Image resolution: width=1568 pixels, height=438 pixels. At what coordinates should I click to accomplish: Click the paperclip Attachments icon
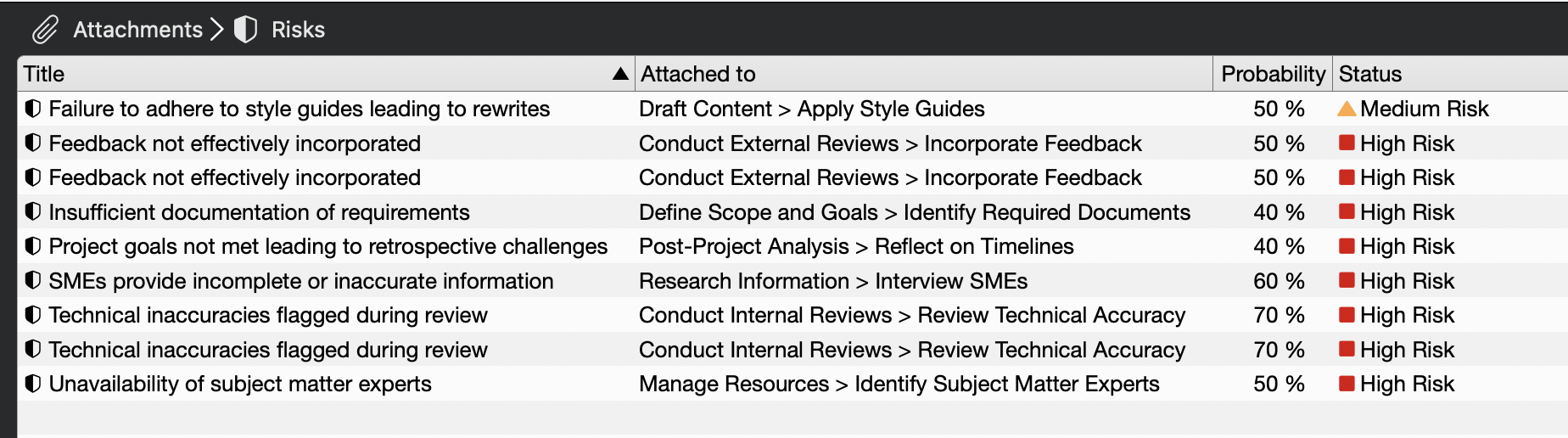45,30
